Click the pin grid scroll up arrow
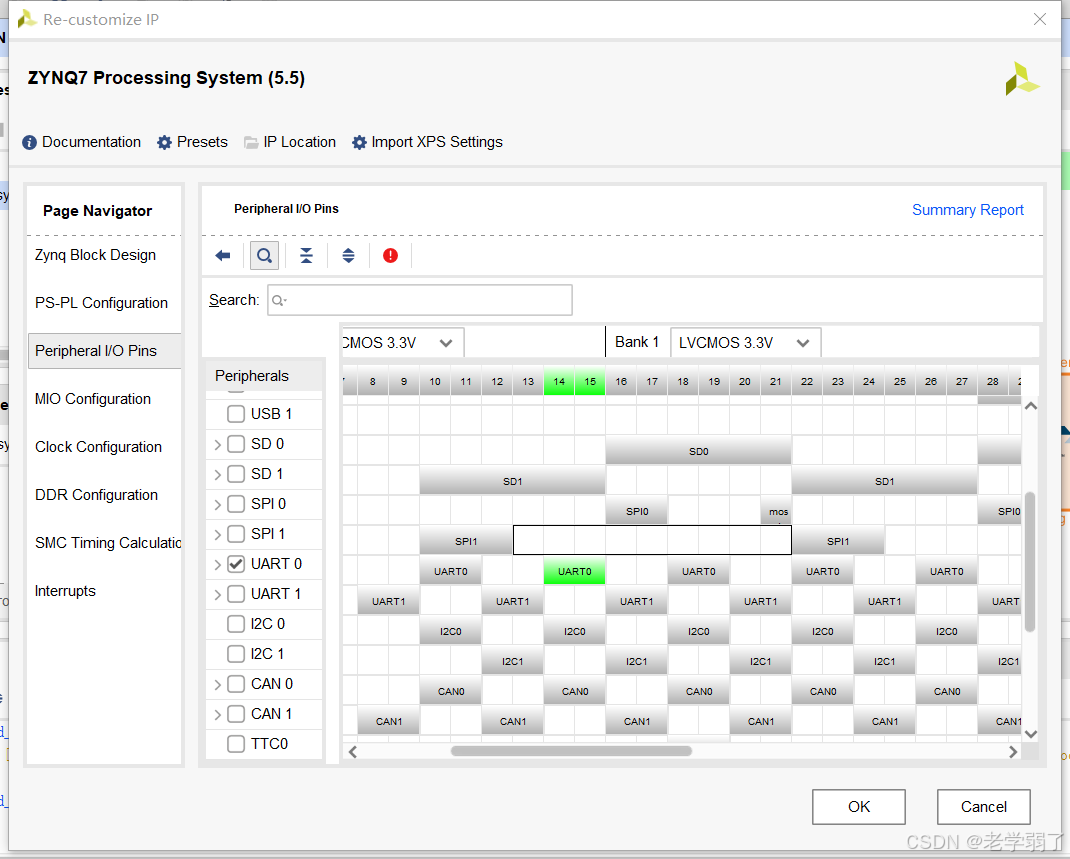This screenshot has width=1070, height=859. (1031, 406)
